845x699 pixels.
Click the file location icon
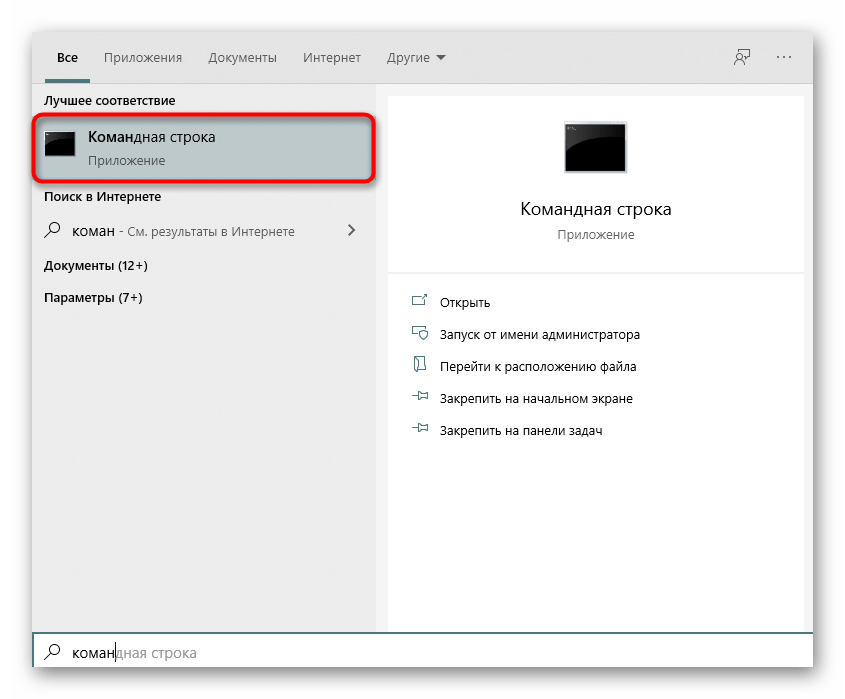point(419,366)
